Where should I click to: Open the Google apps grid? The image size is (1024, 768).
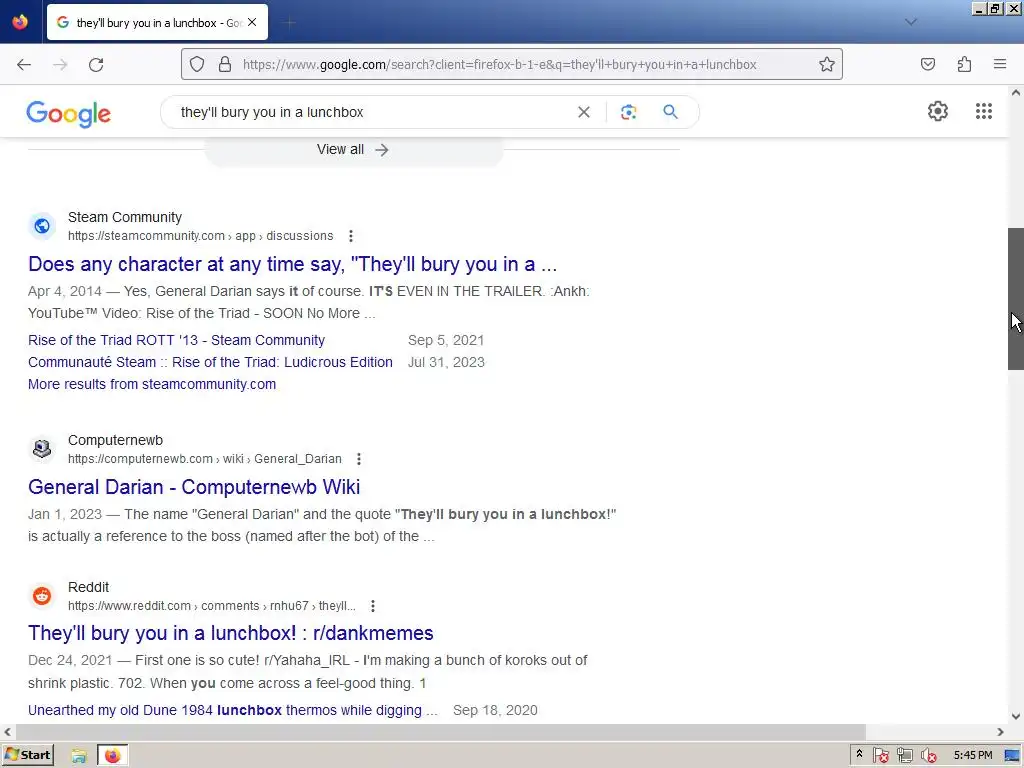[x=984, y=112]
